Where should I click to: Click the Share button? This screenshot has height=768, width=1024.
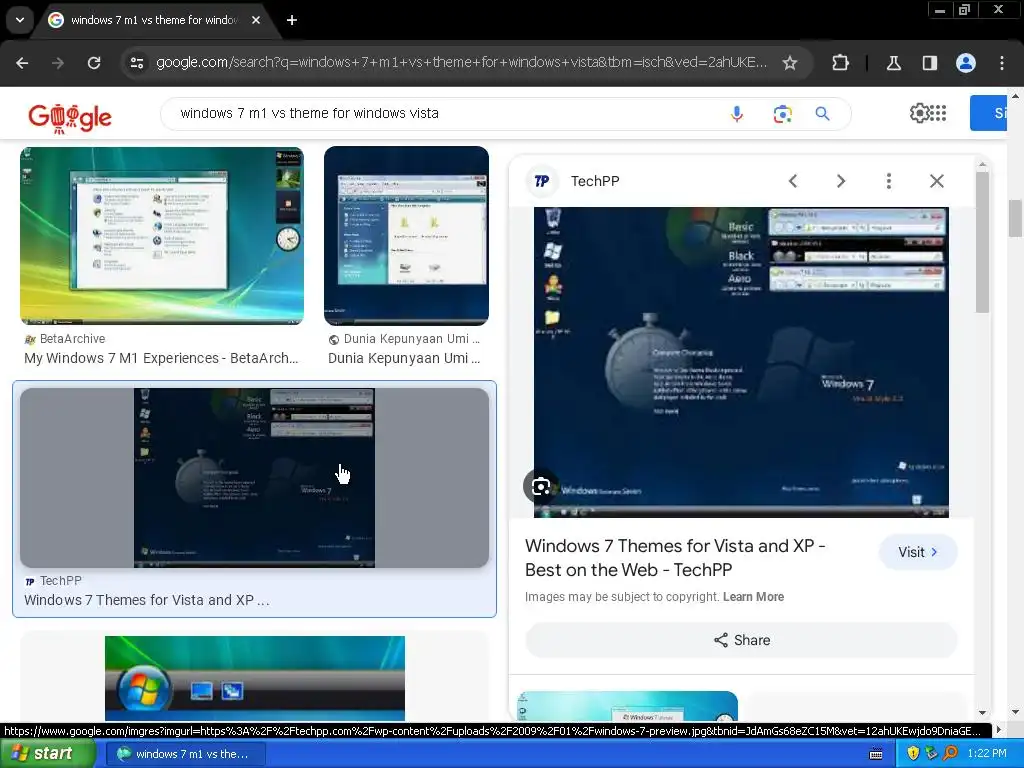tap(741, 640)
